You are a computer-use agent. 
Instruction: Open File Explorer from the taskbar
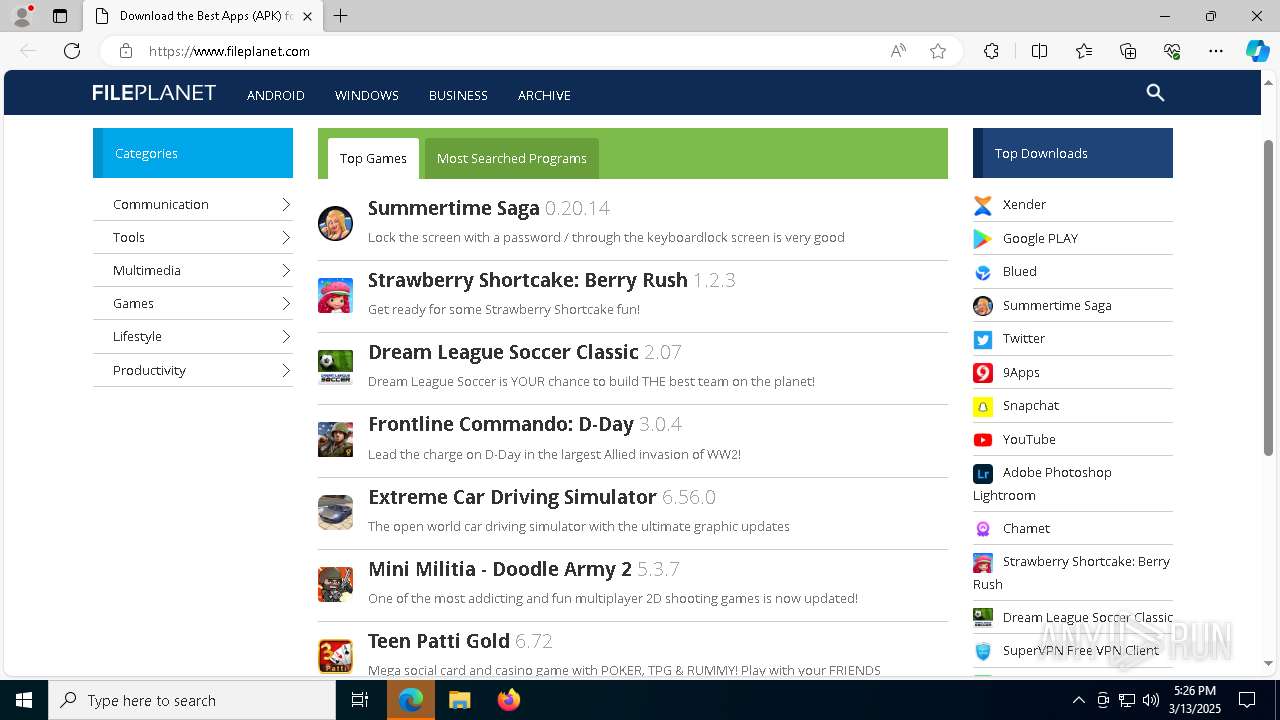coord(459,700)
